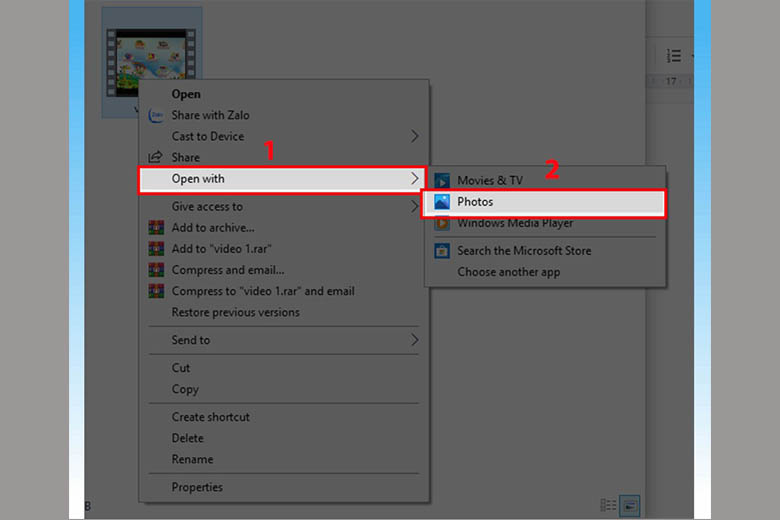Image resolution: width=780 pixels, height=520 pixels.
Task: Expand the Give access to submenu arrow
Action: [x=415, y=207]
